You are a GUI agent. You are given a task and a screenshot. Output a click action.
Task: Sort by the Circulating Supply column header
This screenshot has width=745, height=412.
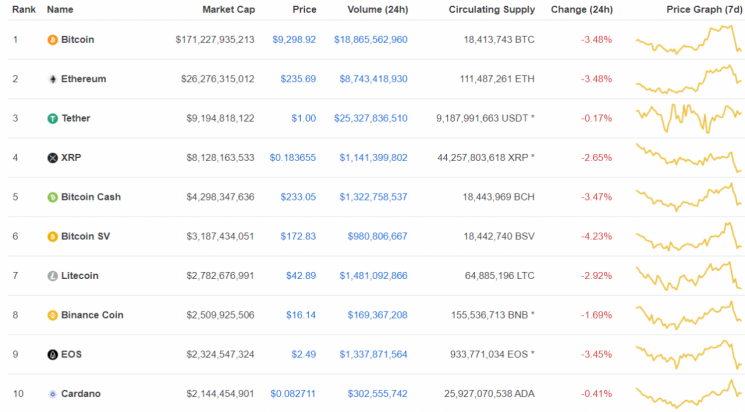[x=492, y=10]
